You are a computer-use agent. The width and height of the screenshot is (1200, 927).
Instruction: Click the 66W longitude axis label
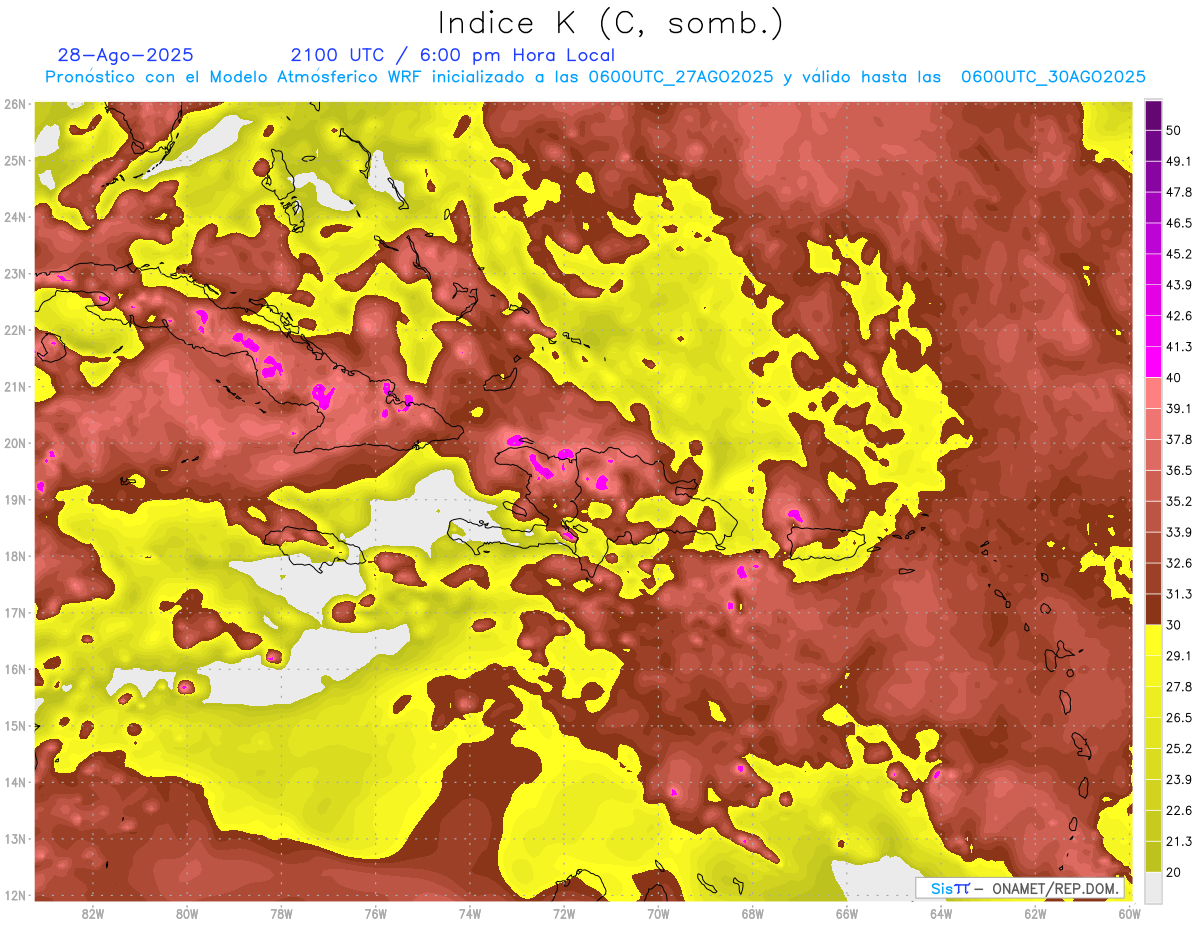tap(847, 913)
